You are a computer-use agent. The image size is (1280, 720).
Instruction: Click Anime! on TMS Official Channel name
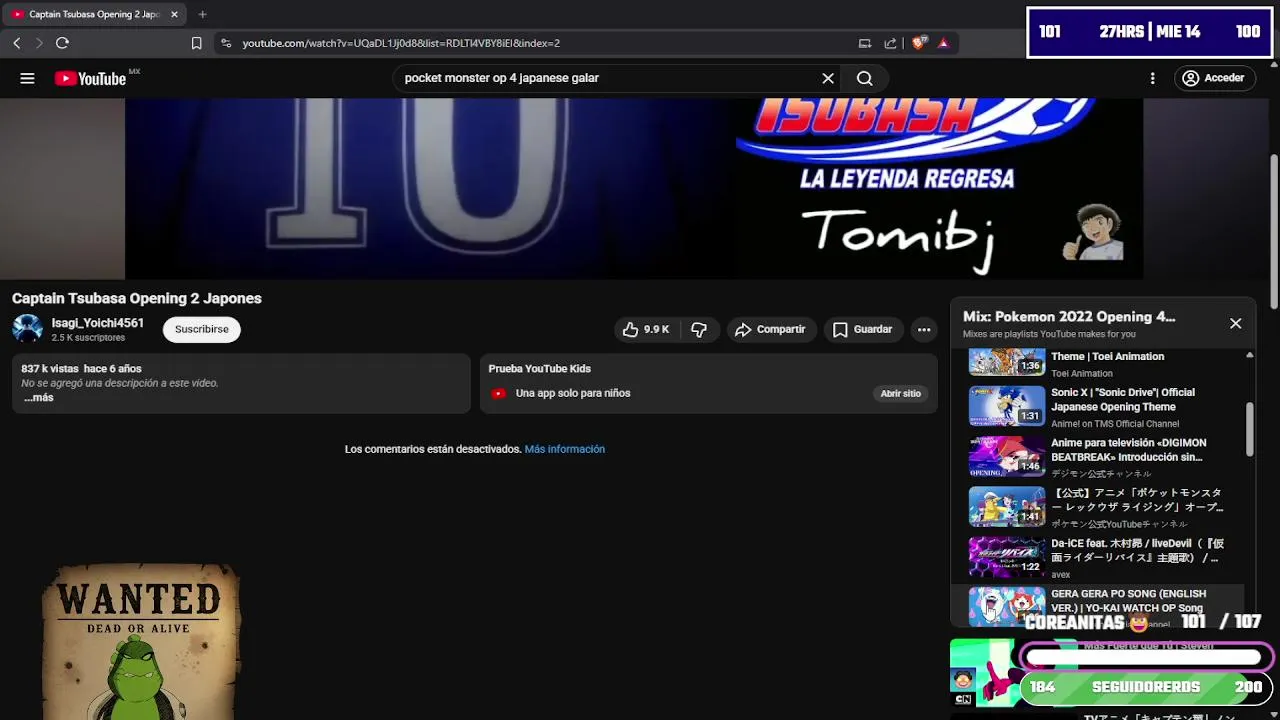(x=1115, y=424)
